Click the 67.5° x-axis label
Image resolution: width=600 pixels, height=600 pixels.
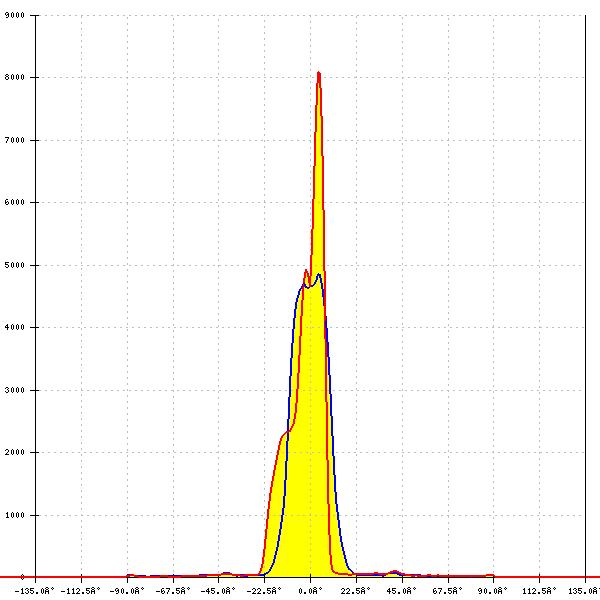pyautogui.click(x=448, y=591)
